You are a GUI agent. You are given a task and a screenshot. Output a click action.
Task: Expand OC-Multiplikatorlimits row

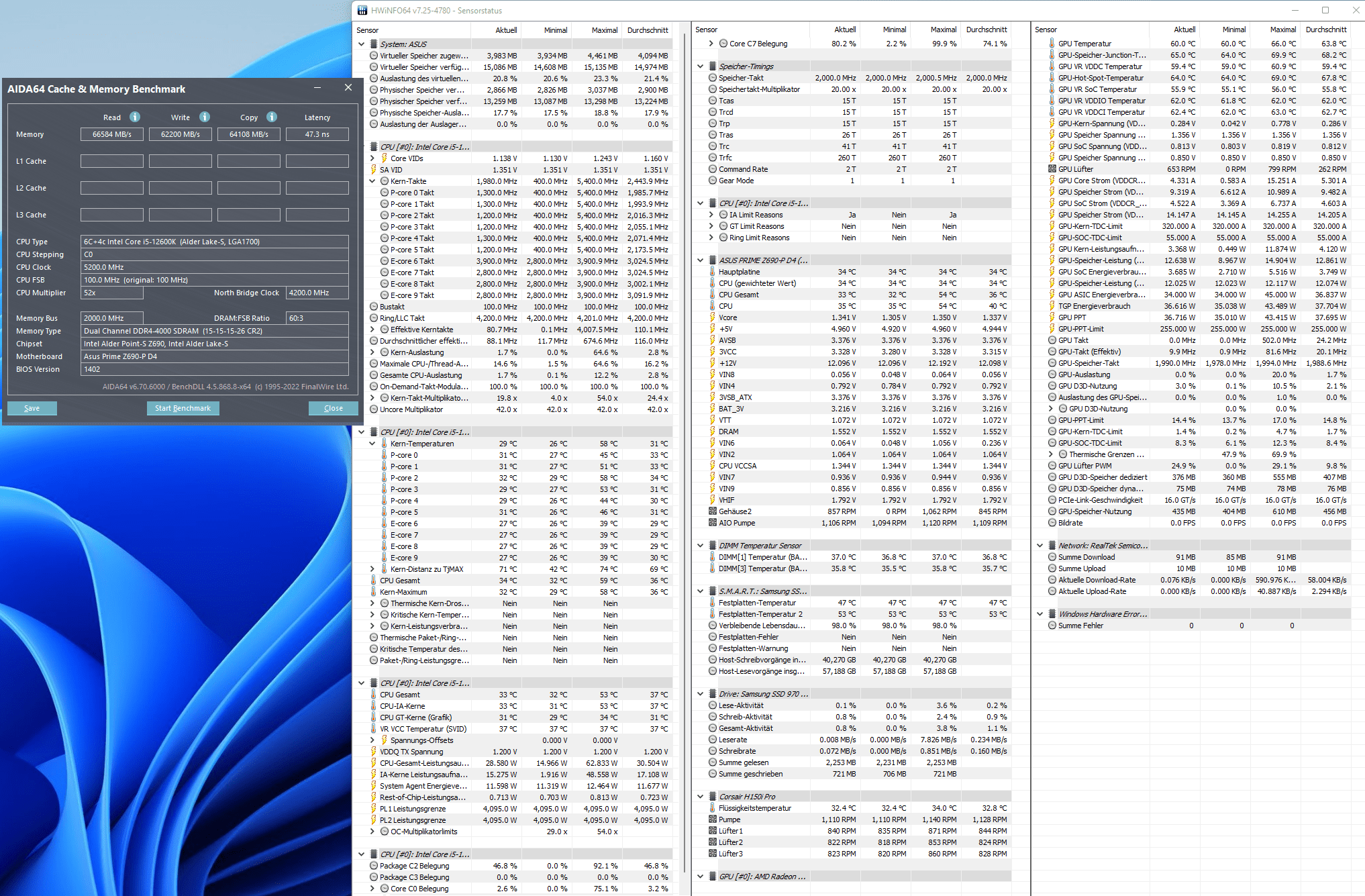[x=372, y=832]
